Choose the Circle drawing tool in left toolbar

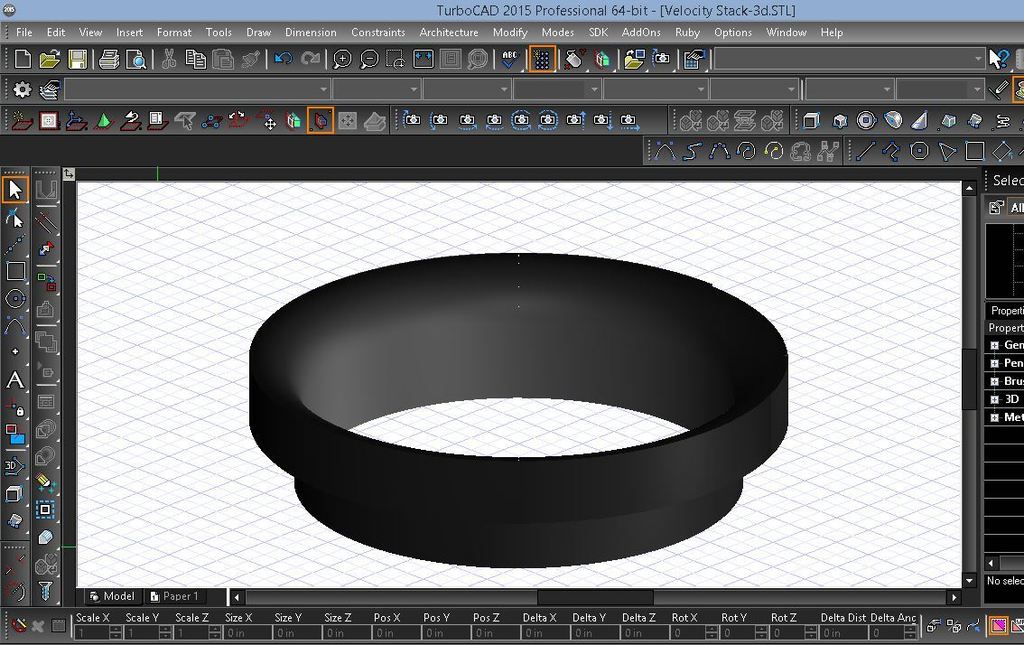15,299
